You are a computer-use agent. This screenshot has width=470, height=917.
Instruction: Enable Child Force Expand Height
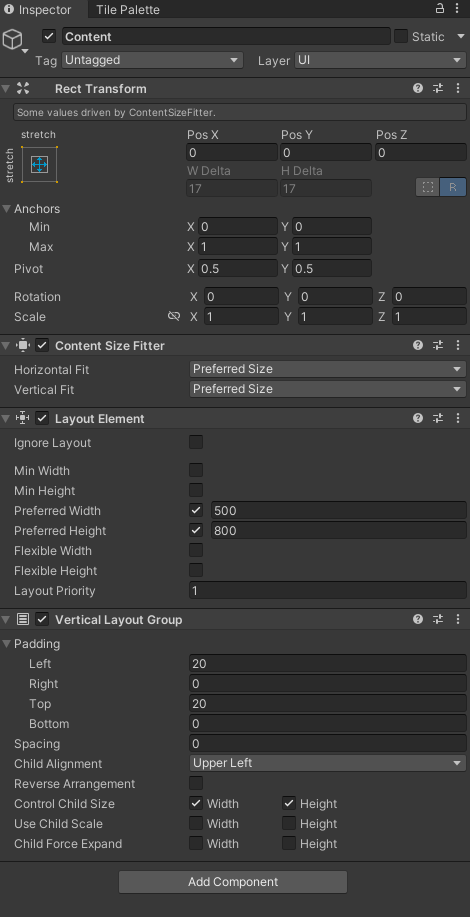pos(289,843)
